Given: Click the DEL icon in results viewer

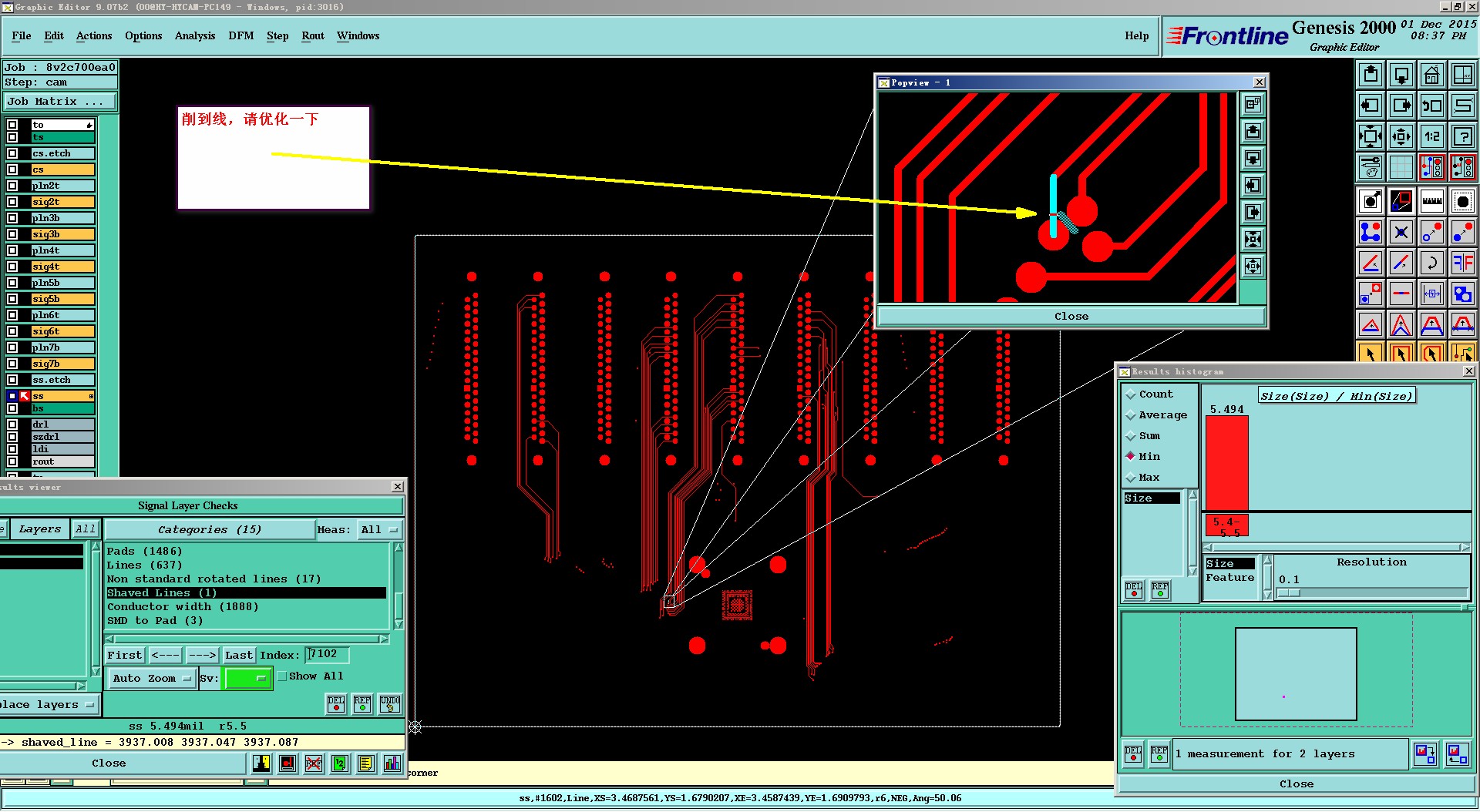Looking at the screenshot, I should (336, 703).
